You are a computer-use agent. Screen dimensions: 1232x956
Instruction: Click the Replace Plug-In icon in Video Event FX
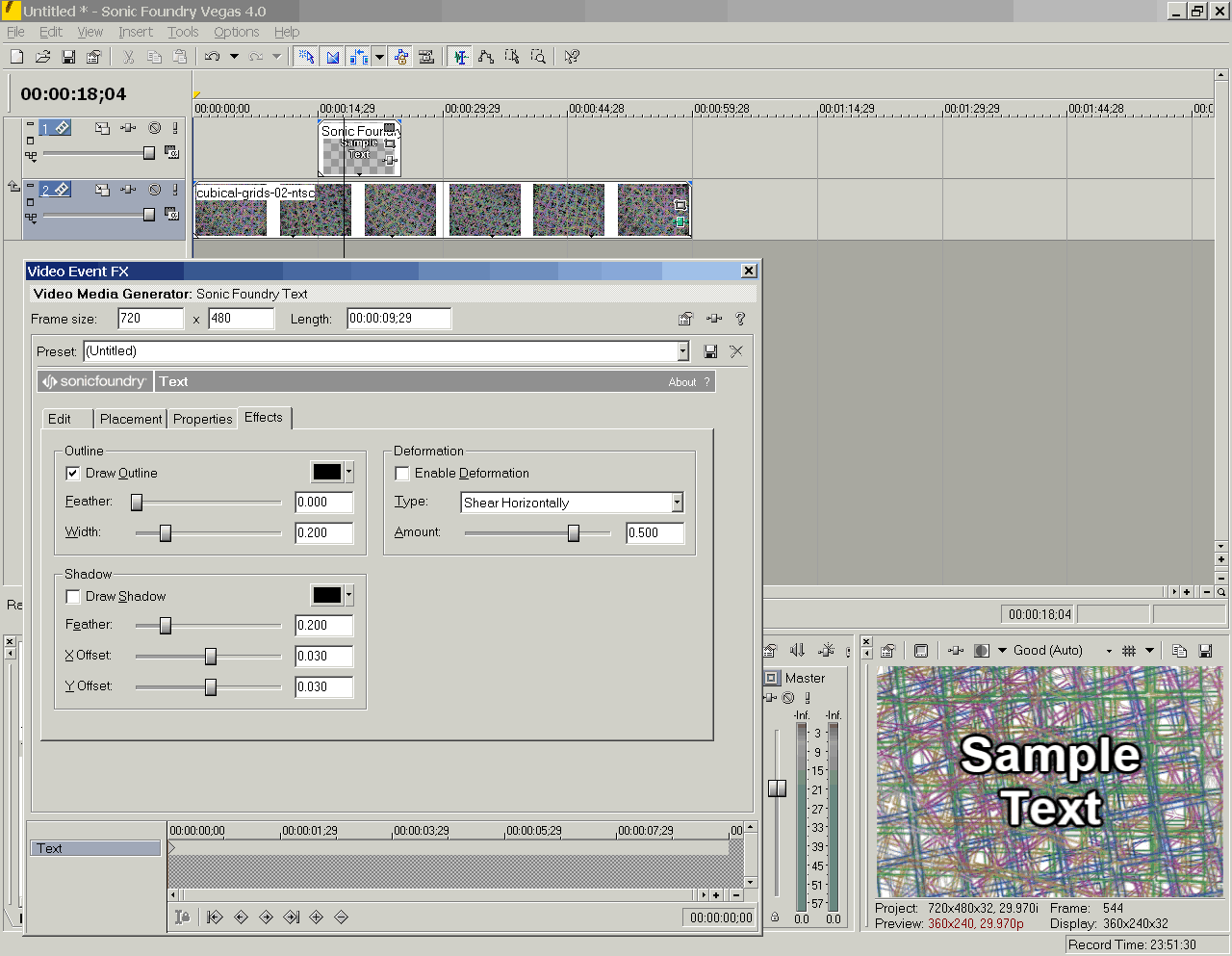[x=713, y=319]
